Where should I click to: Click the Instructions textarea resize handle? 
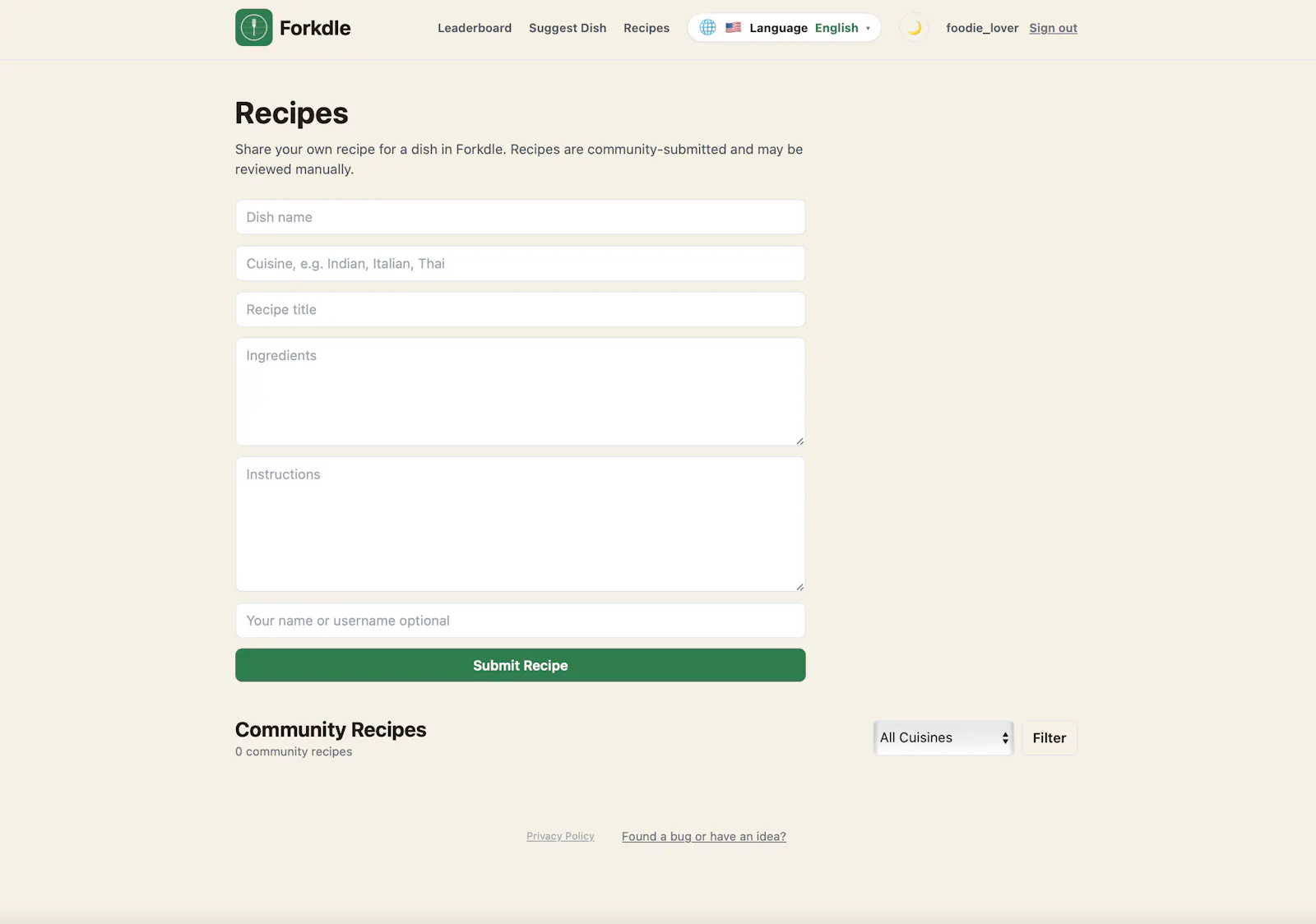[x=799, y=586]
